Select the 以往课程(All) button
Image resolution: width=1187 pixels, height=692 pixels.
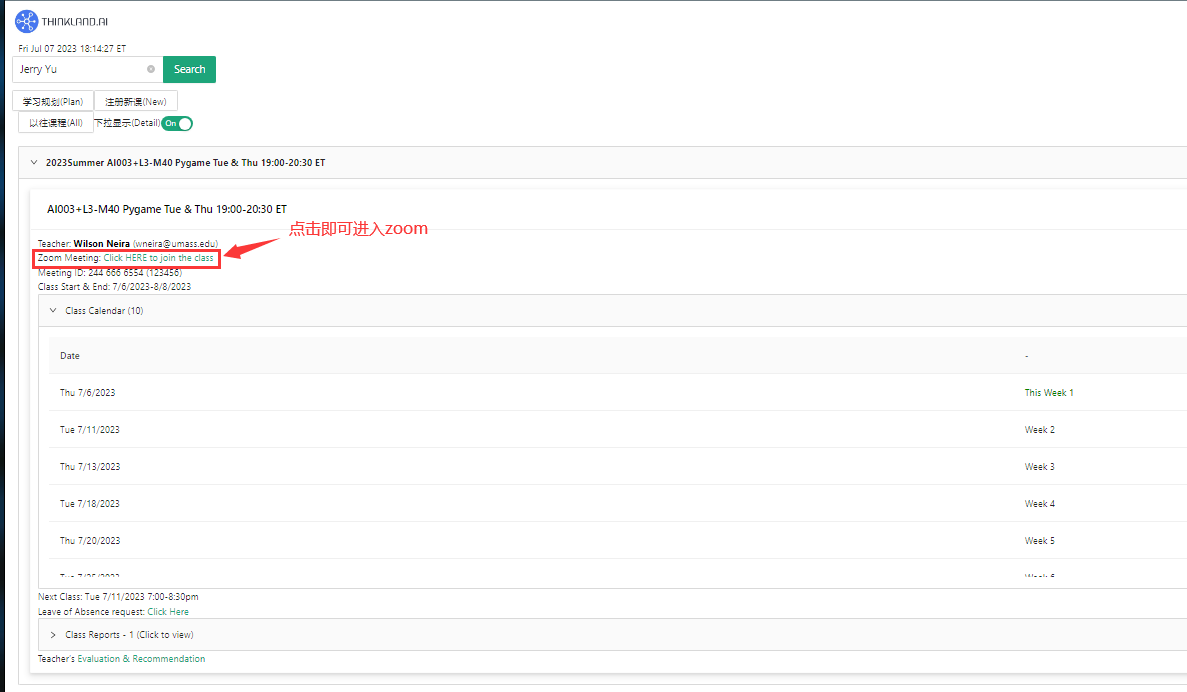click(x=56, y=123)
